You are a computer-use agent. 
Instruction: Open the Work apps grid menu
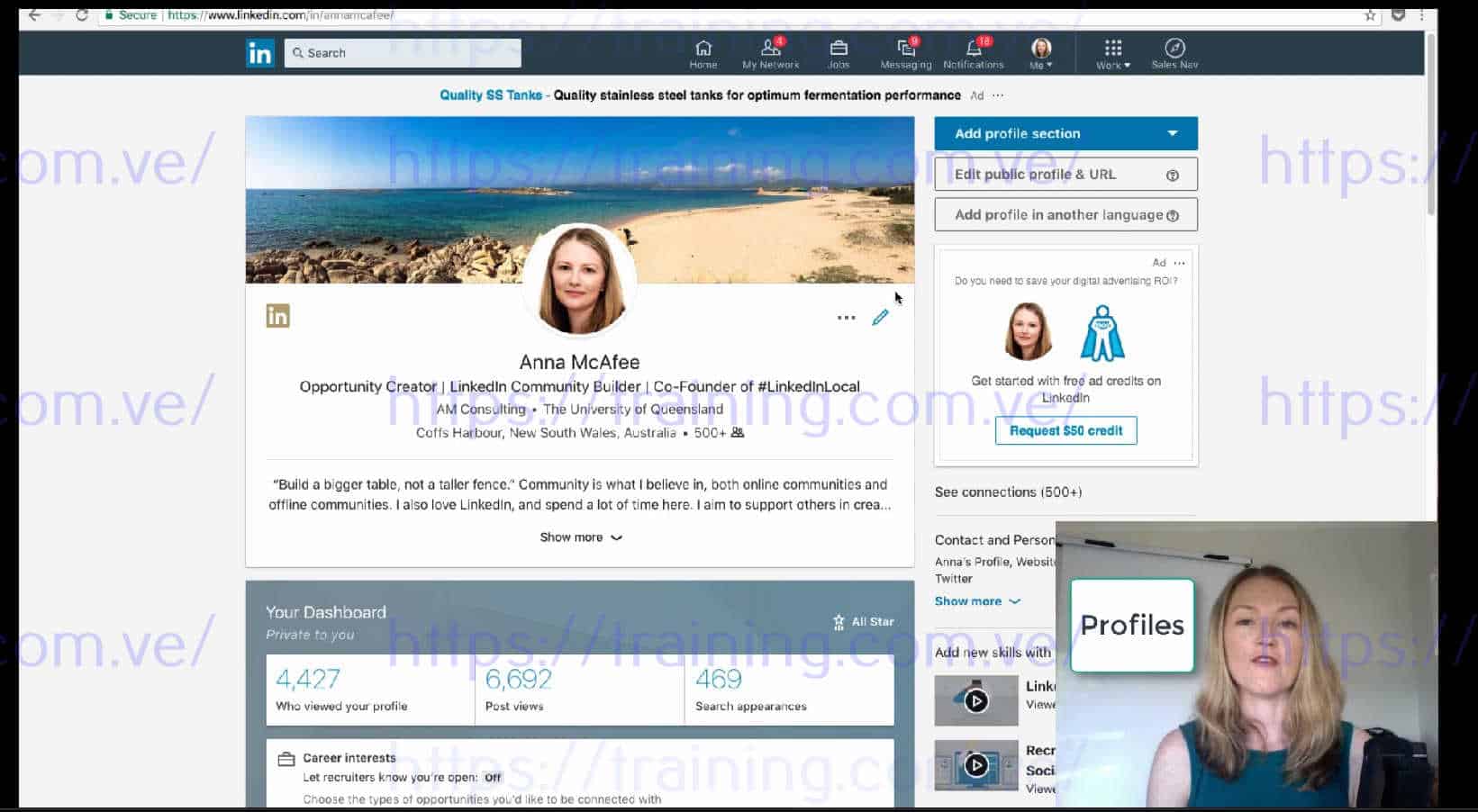coord(1113,54)
